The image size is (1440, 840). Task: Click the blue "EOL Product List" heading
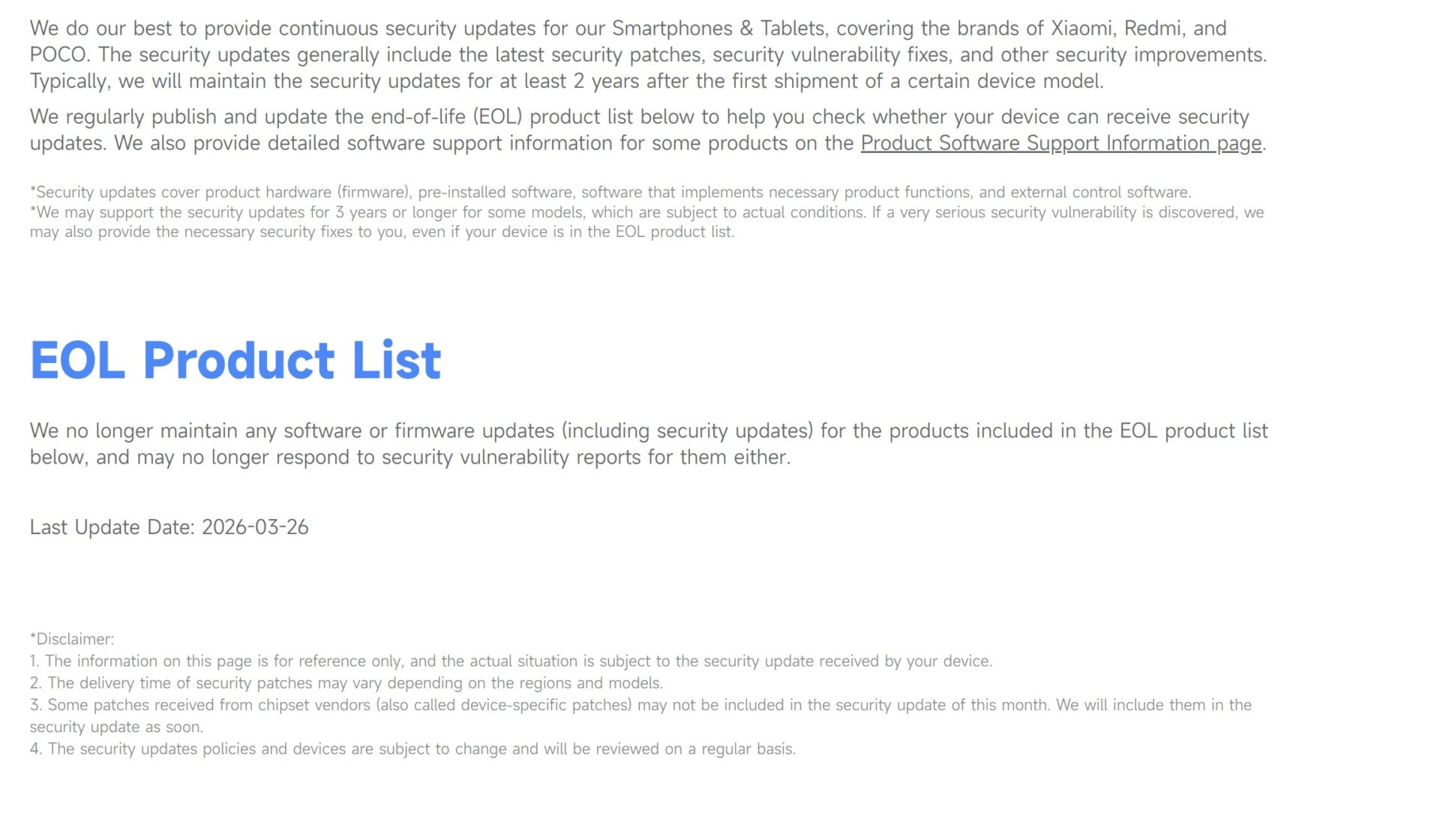tap(235, 361)
